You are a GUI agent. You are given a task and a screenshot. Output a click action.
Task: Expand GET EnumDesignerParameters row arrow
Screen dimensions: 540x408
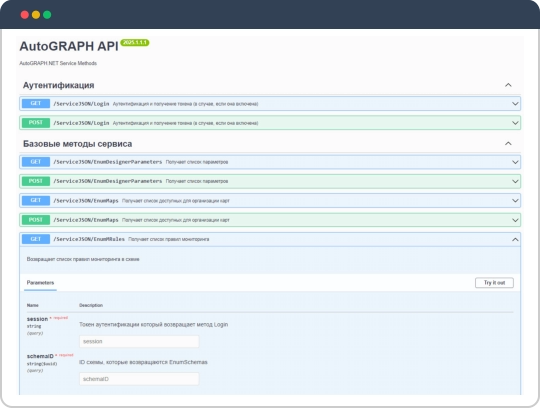[515, 162]
